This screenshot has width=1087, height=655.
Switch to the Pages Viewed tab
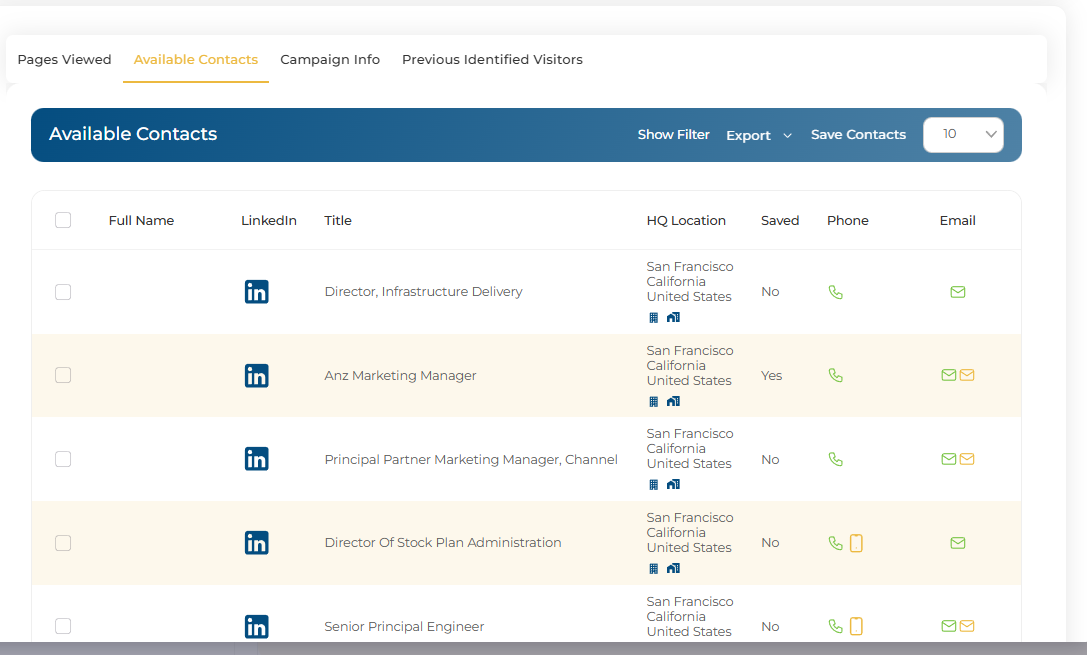[64, 60]
